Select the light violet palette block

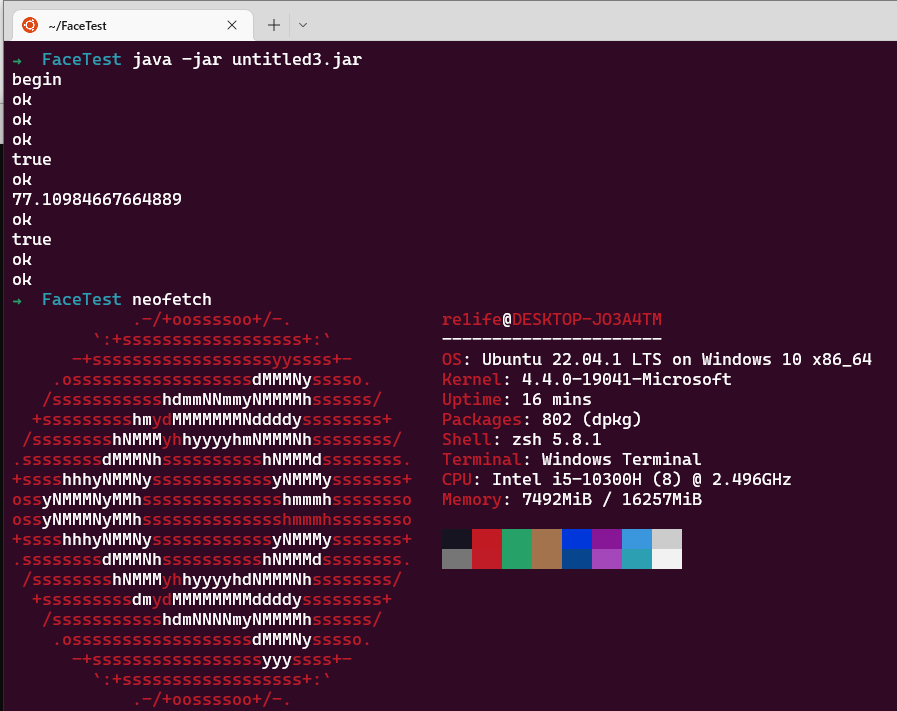(x=607, y=559)
